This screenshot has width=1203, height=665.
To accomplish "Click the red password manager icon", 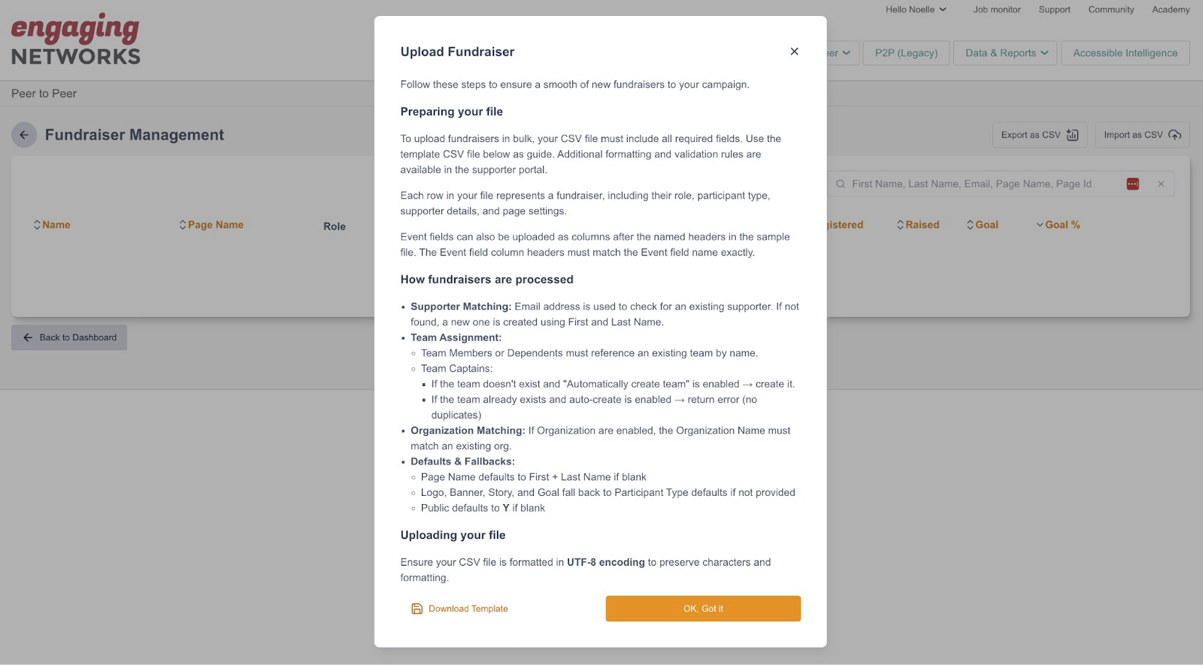I will (x=1132, y=184).
